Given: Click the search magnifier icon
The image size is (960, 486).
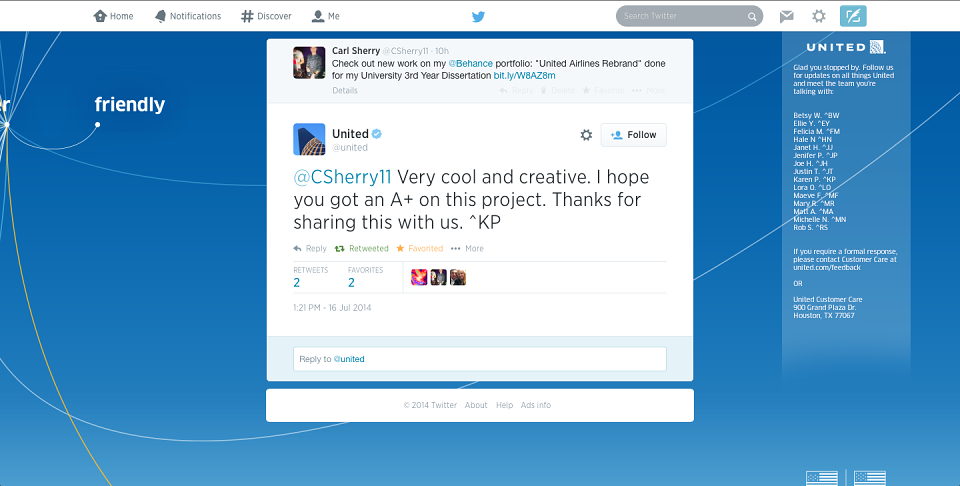Looking at the screenshot, I should click(752, 17).
